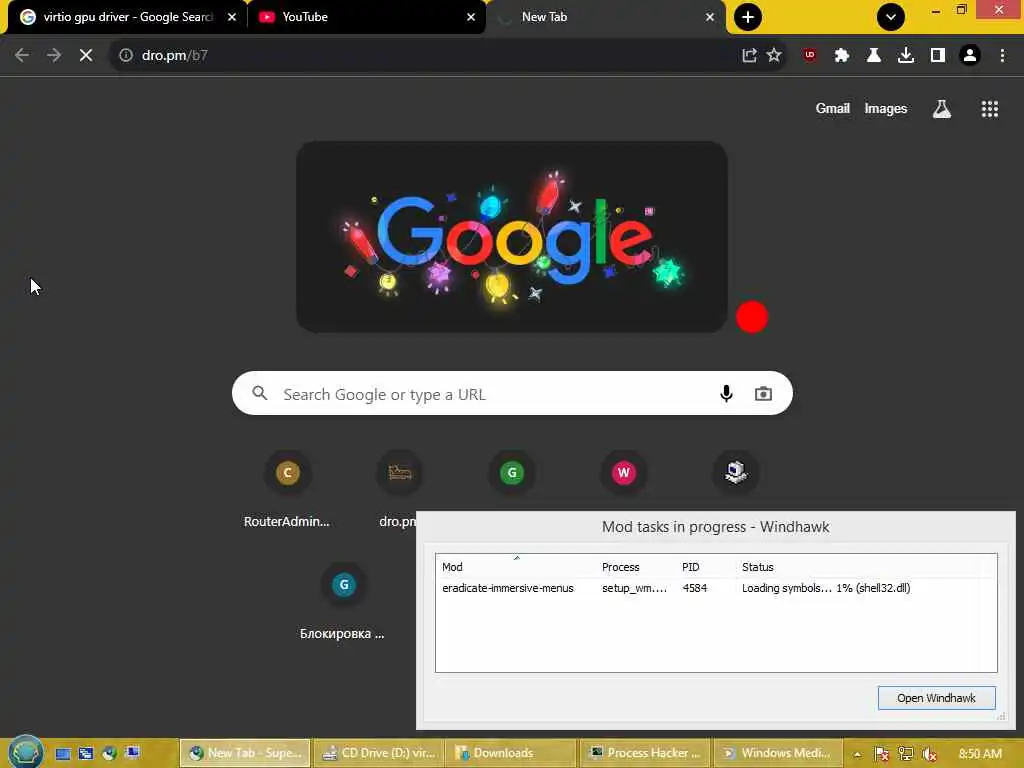Show hidden tray icons arrow

click(857, 754)
